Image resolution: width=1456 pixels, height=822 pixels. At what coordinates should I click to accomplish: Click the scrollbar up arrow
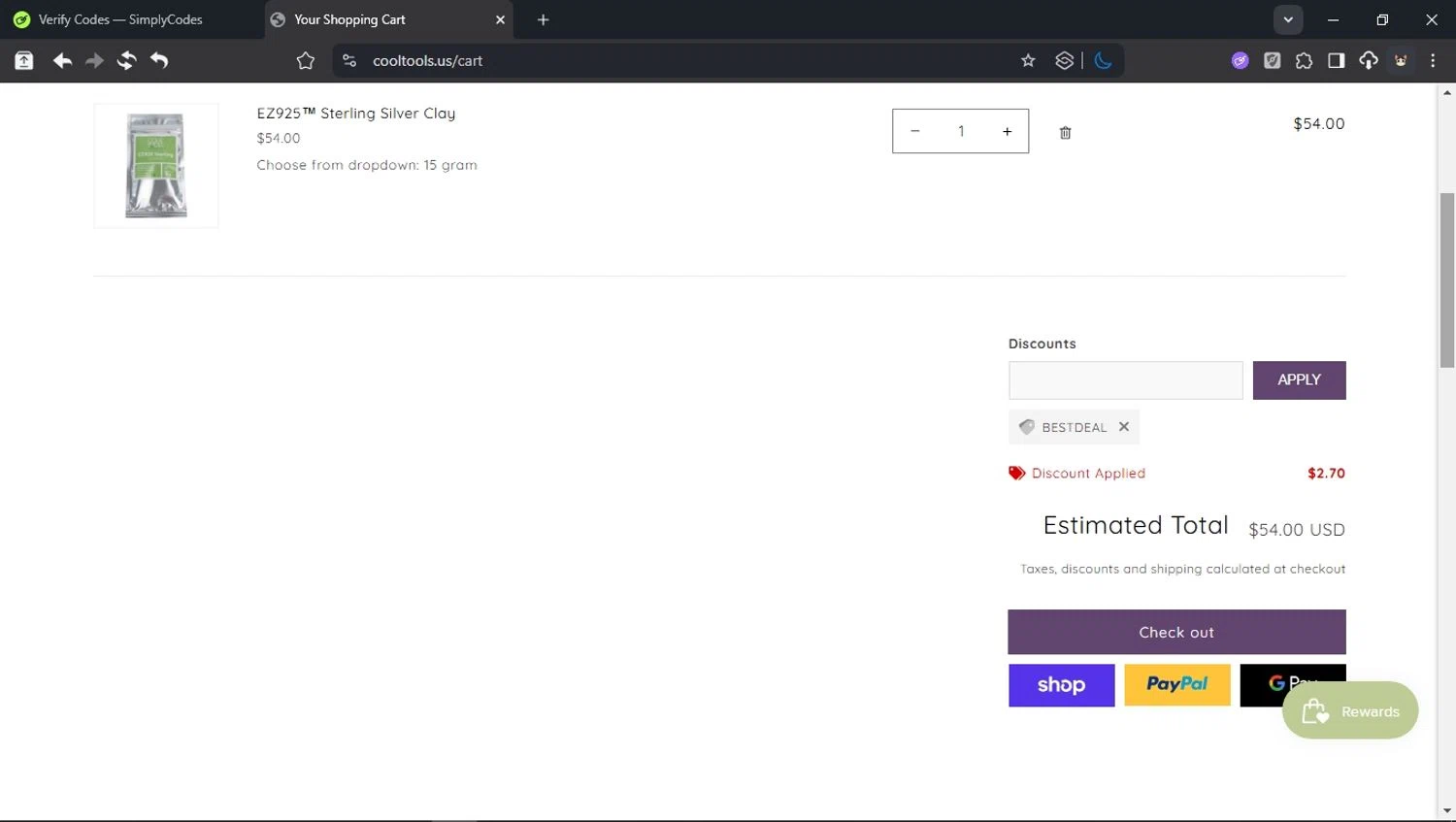click(1447, 93)
